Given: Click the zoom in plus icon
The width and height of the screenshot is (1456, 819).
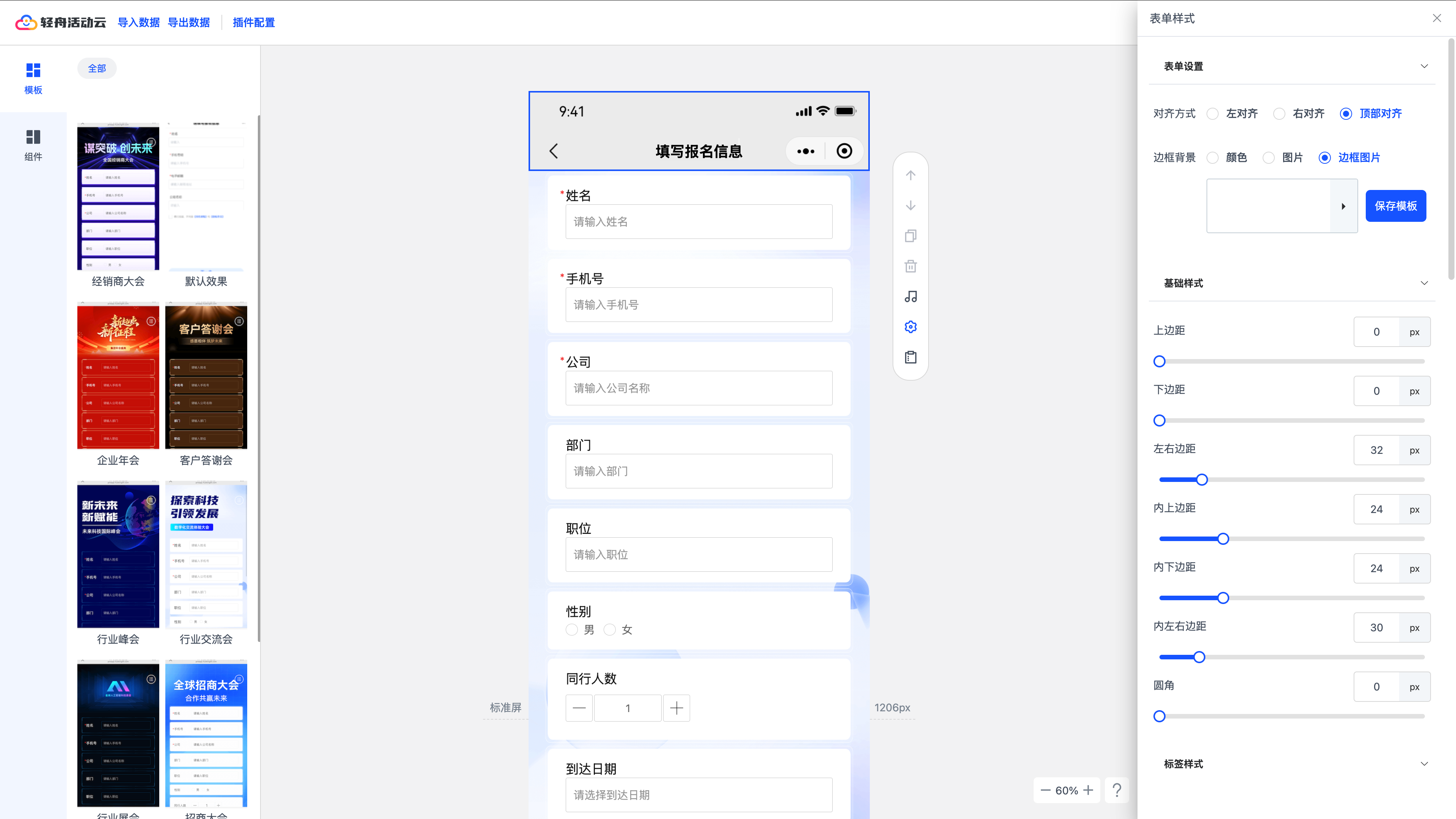Looking at the screenshot, I should (x=1088, y=790).
